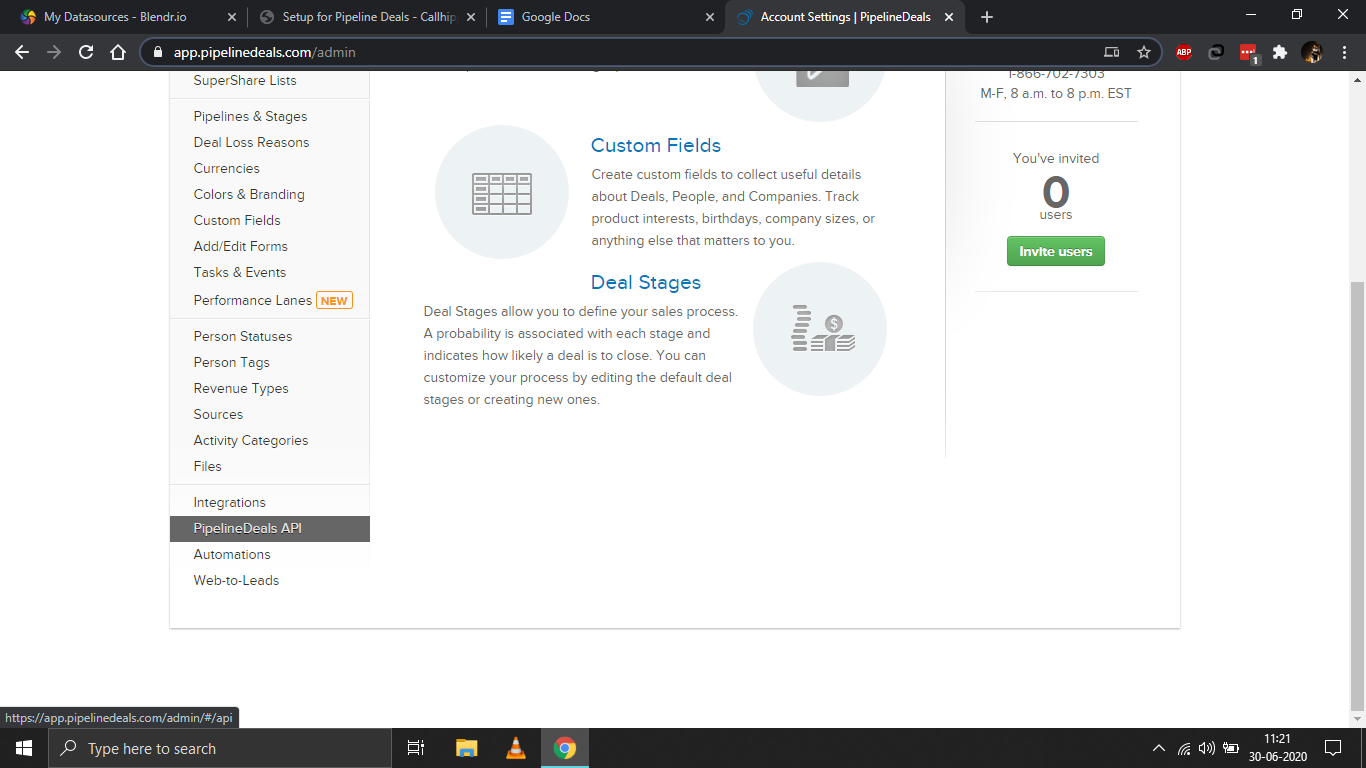Go back in browser history
Screen dimensions: 1366x768
pyautogui.click(x=22, y=52)
